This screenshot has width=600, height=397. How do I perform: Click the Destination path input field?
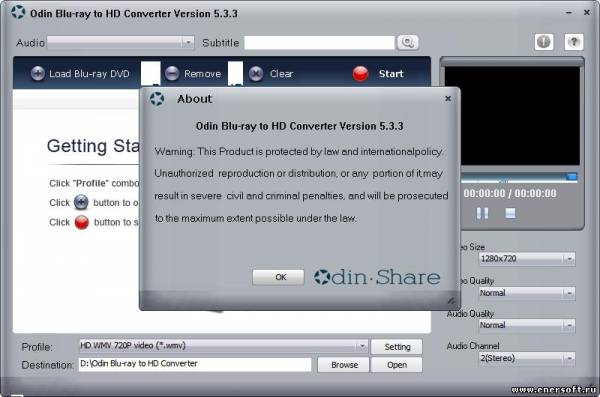195,364
